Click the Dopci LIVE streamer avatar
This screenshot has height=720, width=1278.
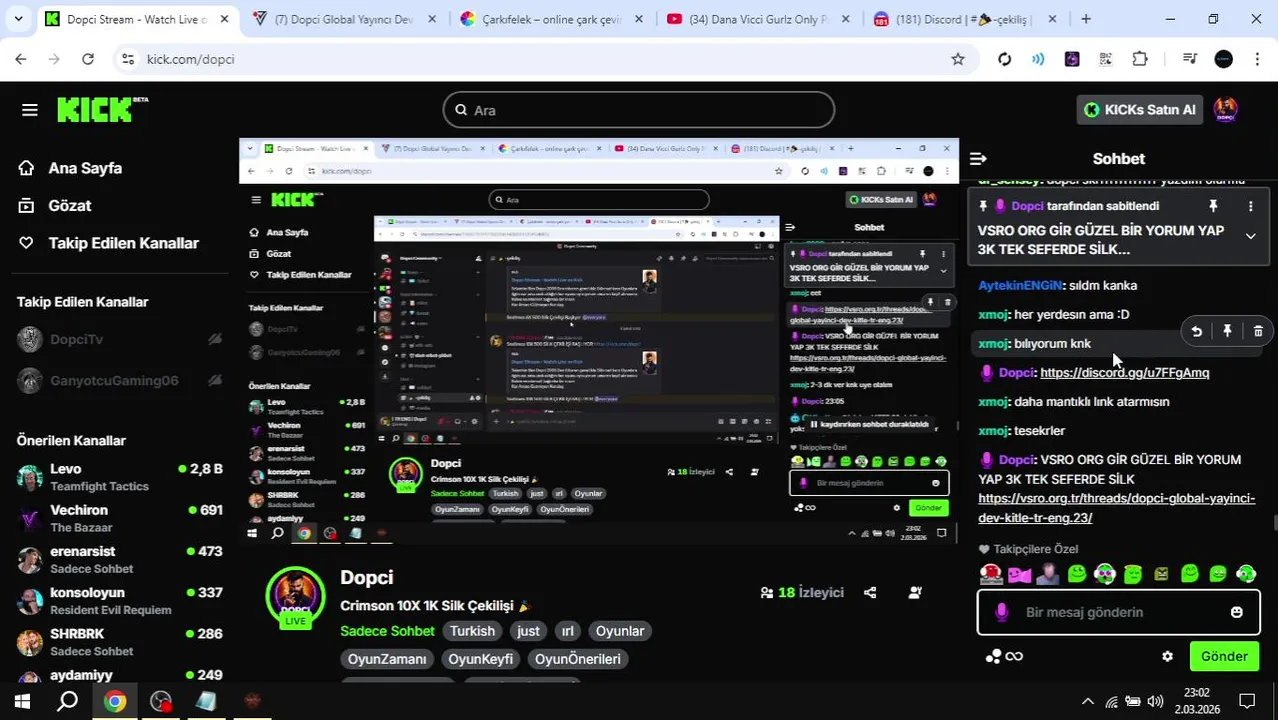coord(295,597)
